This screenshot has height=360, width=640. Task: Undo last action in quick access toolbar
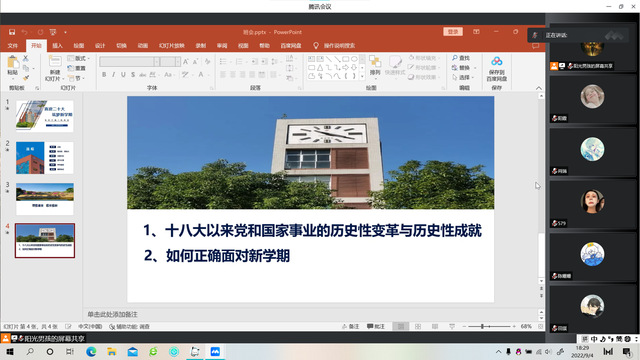tap(24, 32)
